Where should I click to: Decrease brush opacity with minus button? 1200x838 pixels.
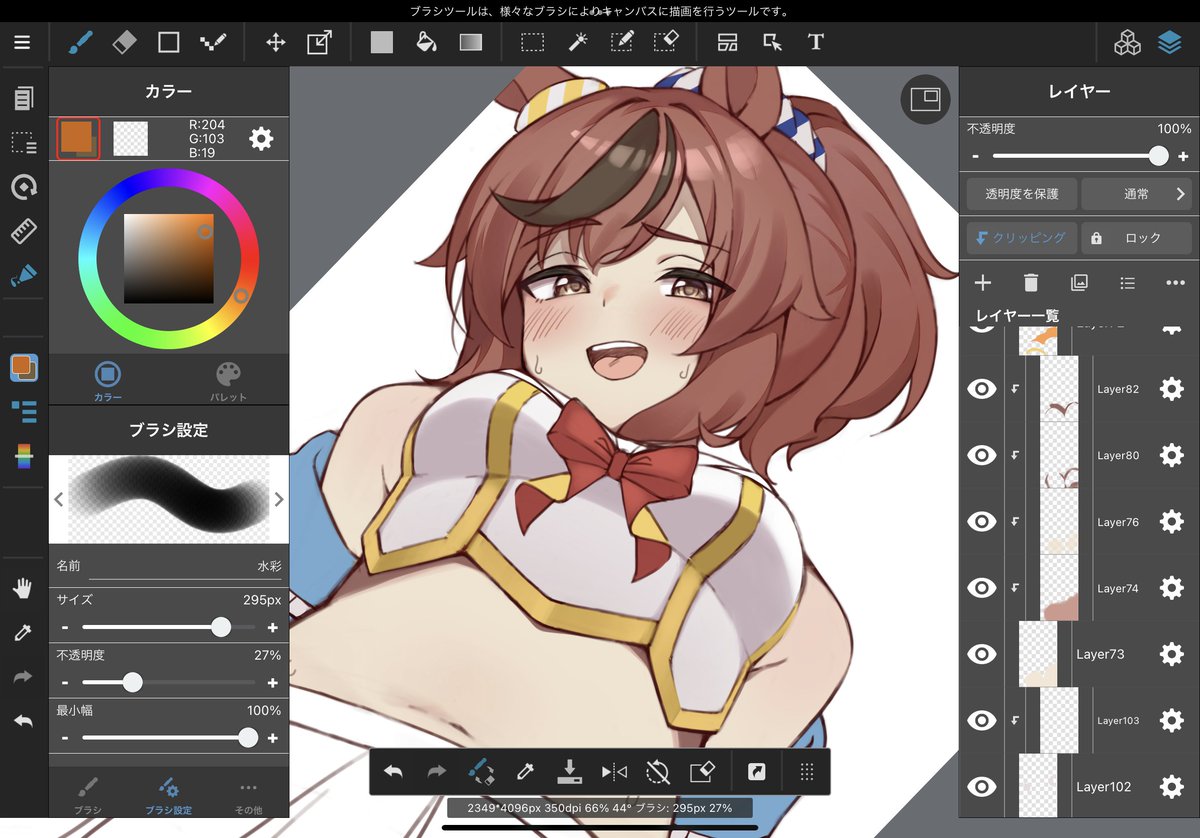66,683
